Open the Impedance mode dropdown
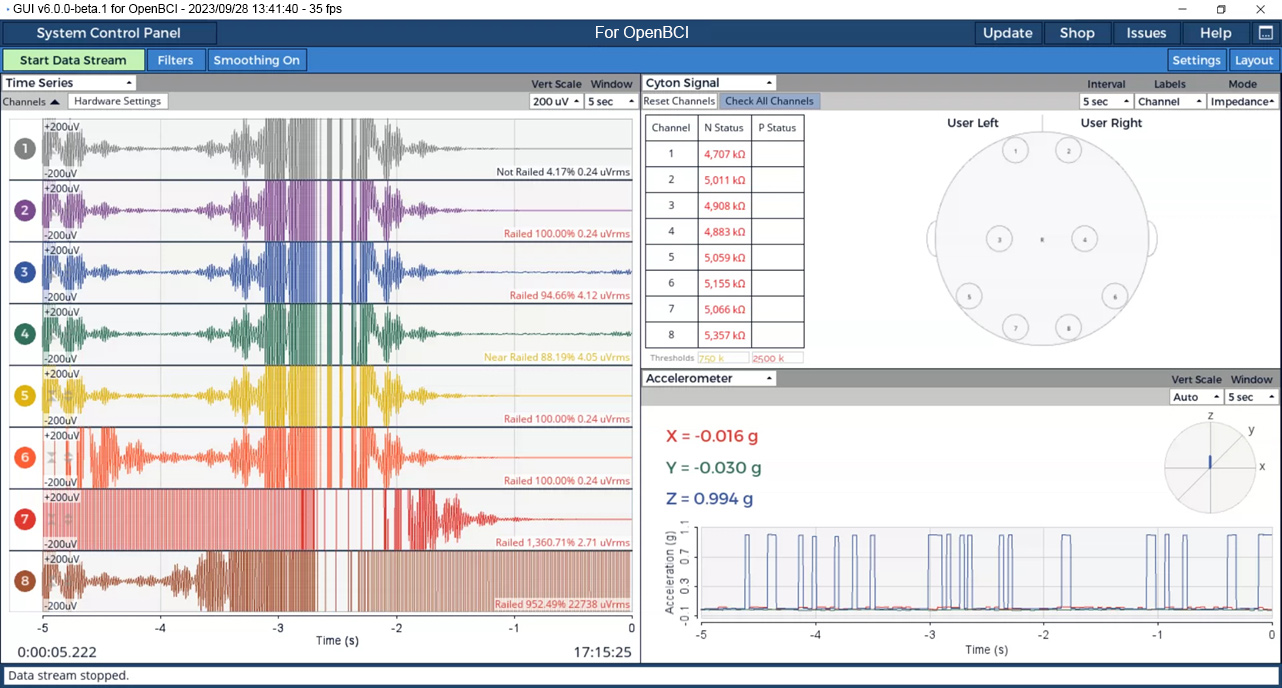Viewport: 1282px width, 688px height. click(x=1242, y=101)
